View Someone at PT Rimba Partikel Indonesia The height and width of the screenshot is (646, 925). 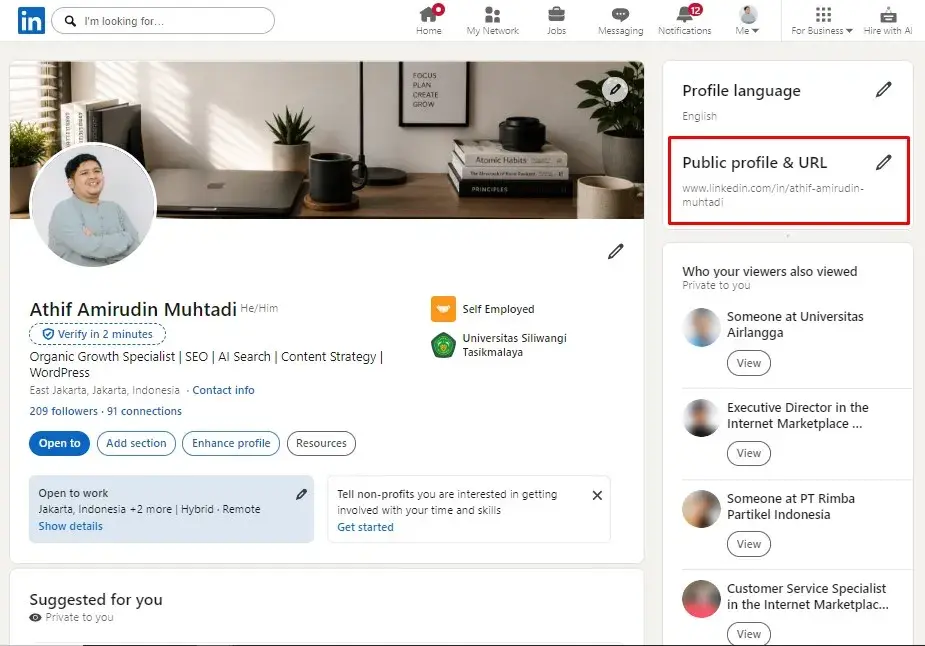[749, 544]
